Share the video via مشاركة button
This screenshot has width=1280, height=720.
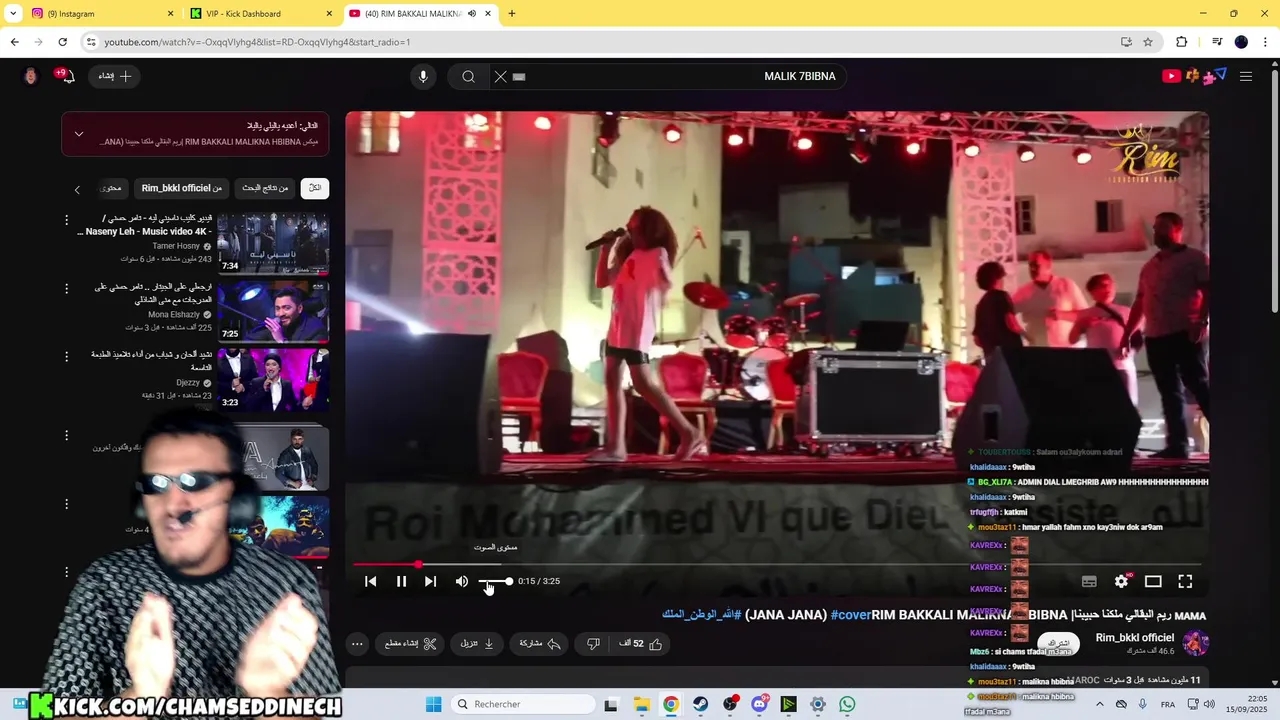click(x=540, y=644)
